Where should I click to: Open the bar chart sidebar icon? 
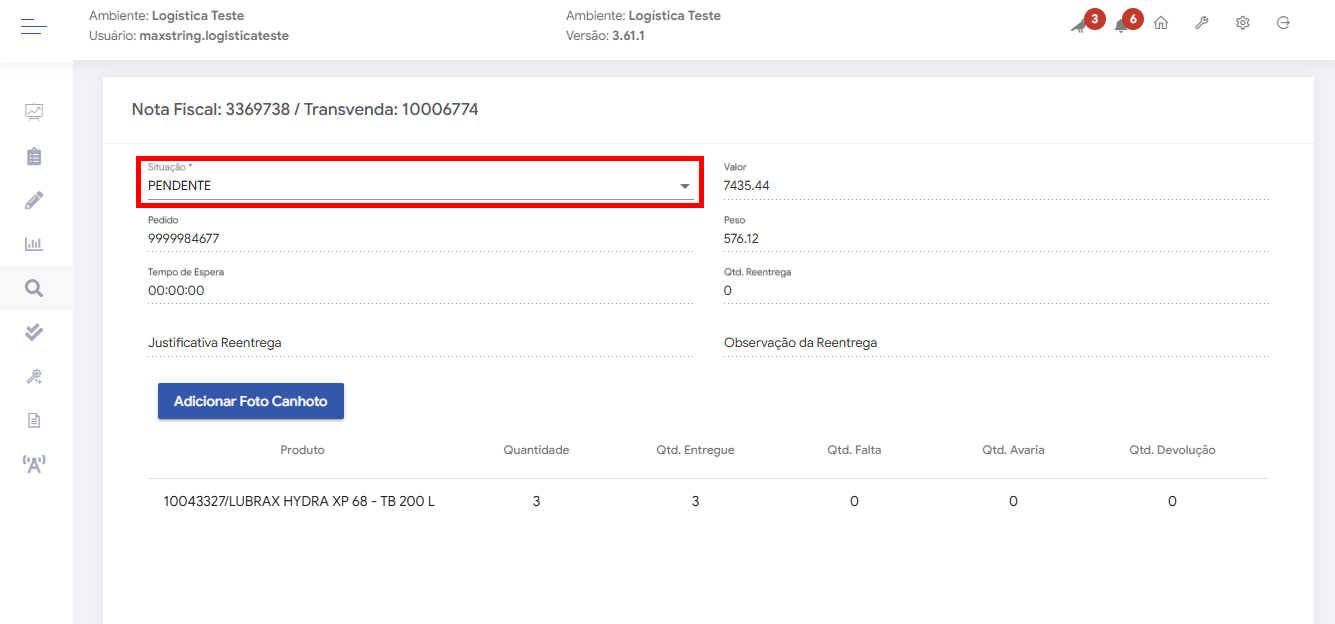tap(34, 244)
